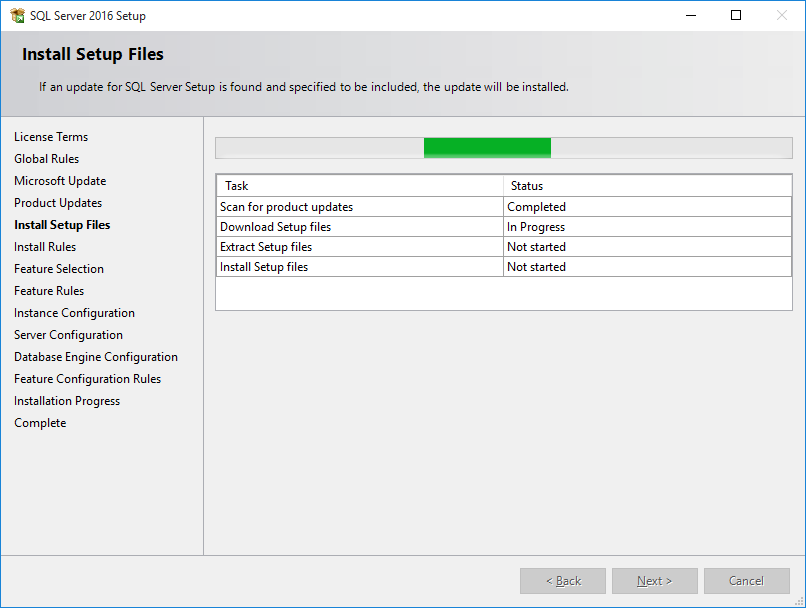Select License Terms in the sidebar

[x=51, y=136]
